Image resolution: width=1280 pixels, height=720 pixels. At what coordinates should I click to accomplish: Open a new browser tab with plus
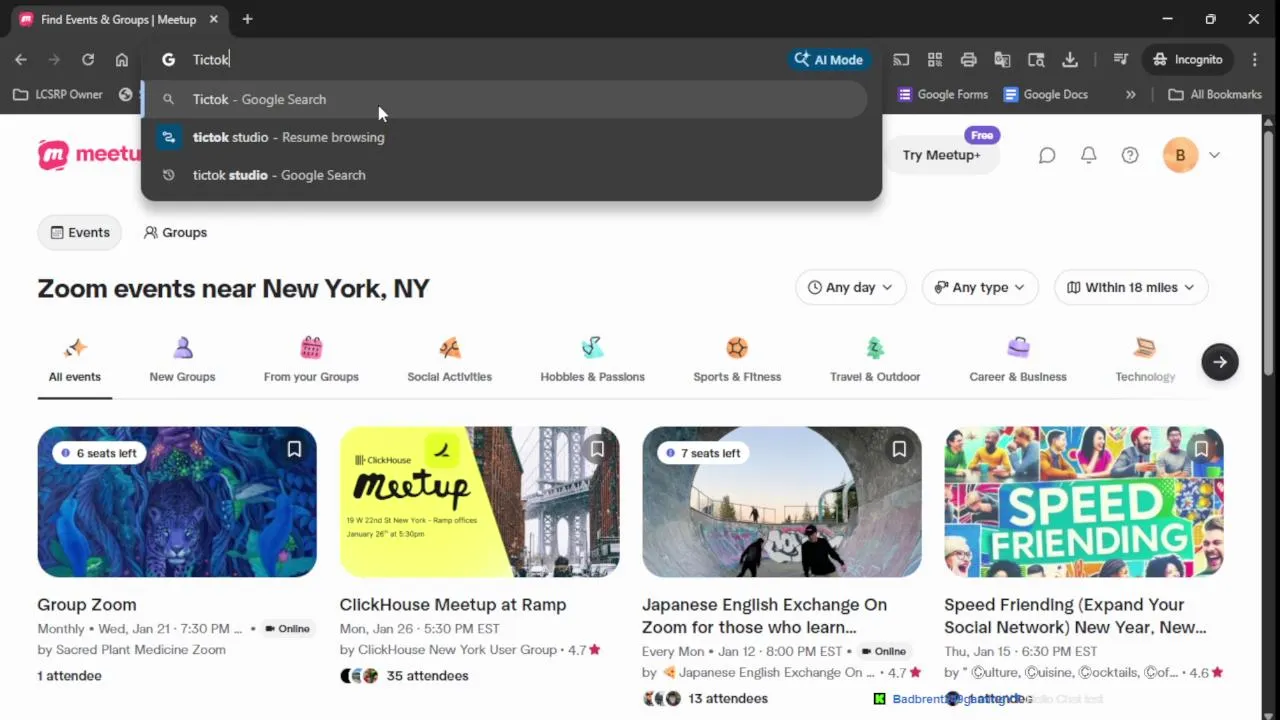247,19
